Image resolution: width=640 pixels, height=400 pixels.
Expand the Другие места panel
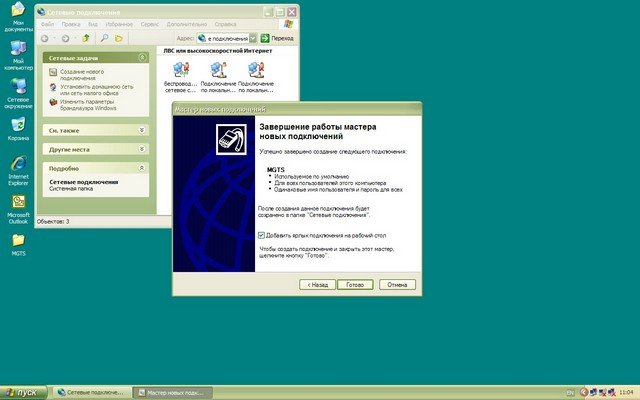tap(141, 148)
